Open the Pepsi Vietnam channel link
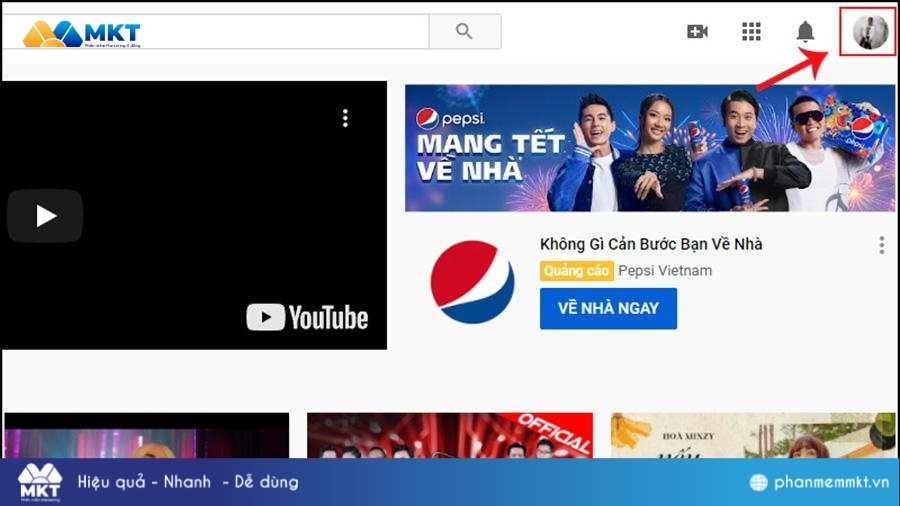The image size is (900, 506). click(665, 271)
